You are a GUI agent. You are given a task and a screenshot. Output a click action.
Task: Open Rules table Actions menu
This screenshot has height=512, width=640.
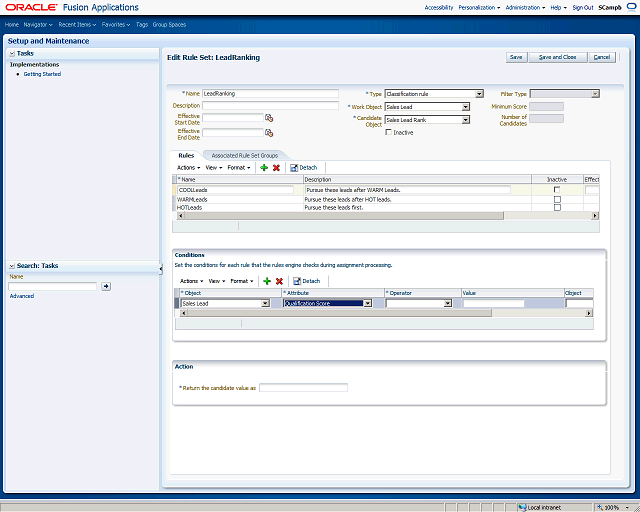point(188,168)
